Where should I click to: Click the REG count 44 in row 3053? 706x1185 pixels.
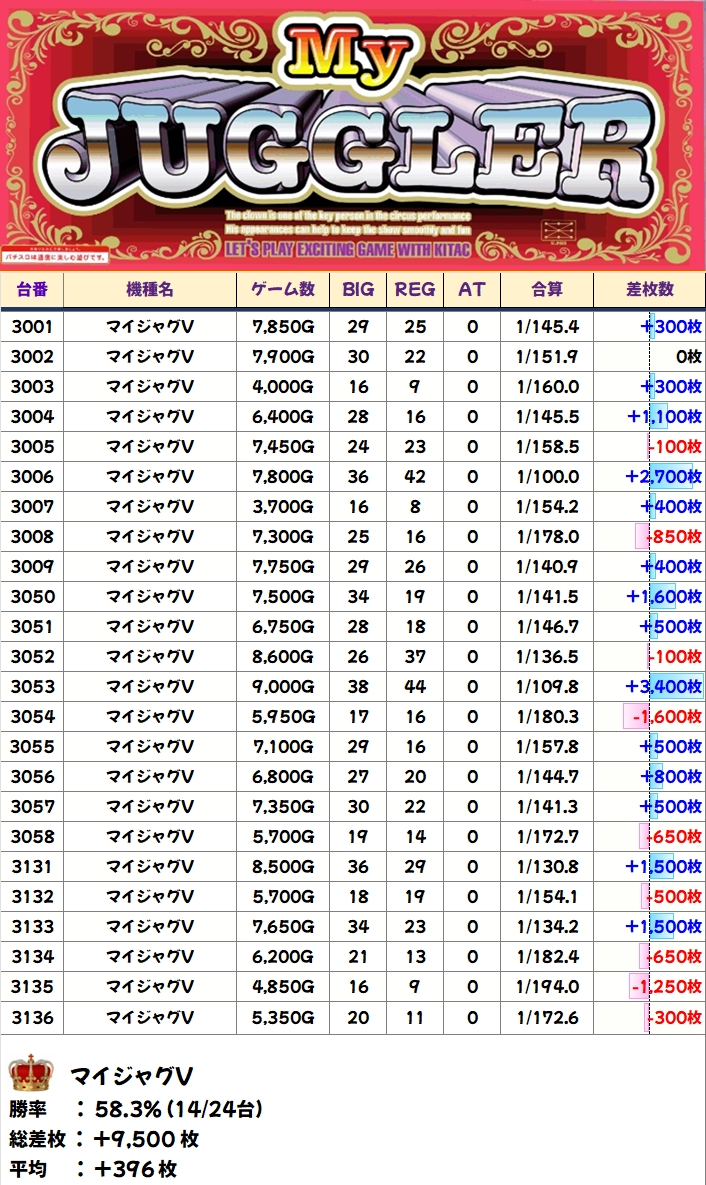tap(415, 687)
